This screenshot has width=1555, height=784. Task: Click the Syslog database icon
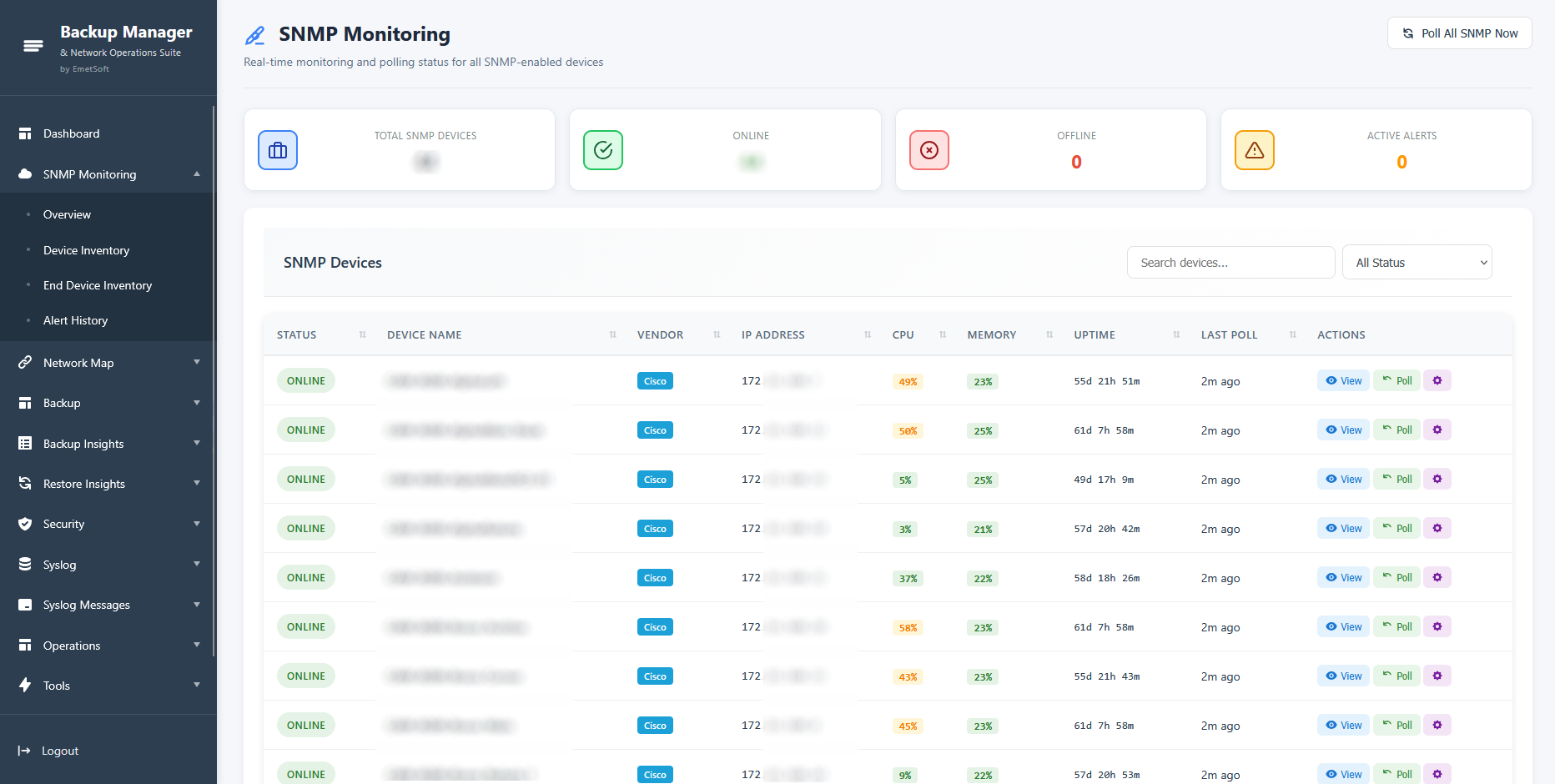coord(25,565)
